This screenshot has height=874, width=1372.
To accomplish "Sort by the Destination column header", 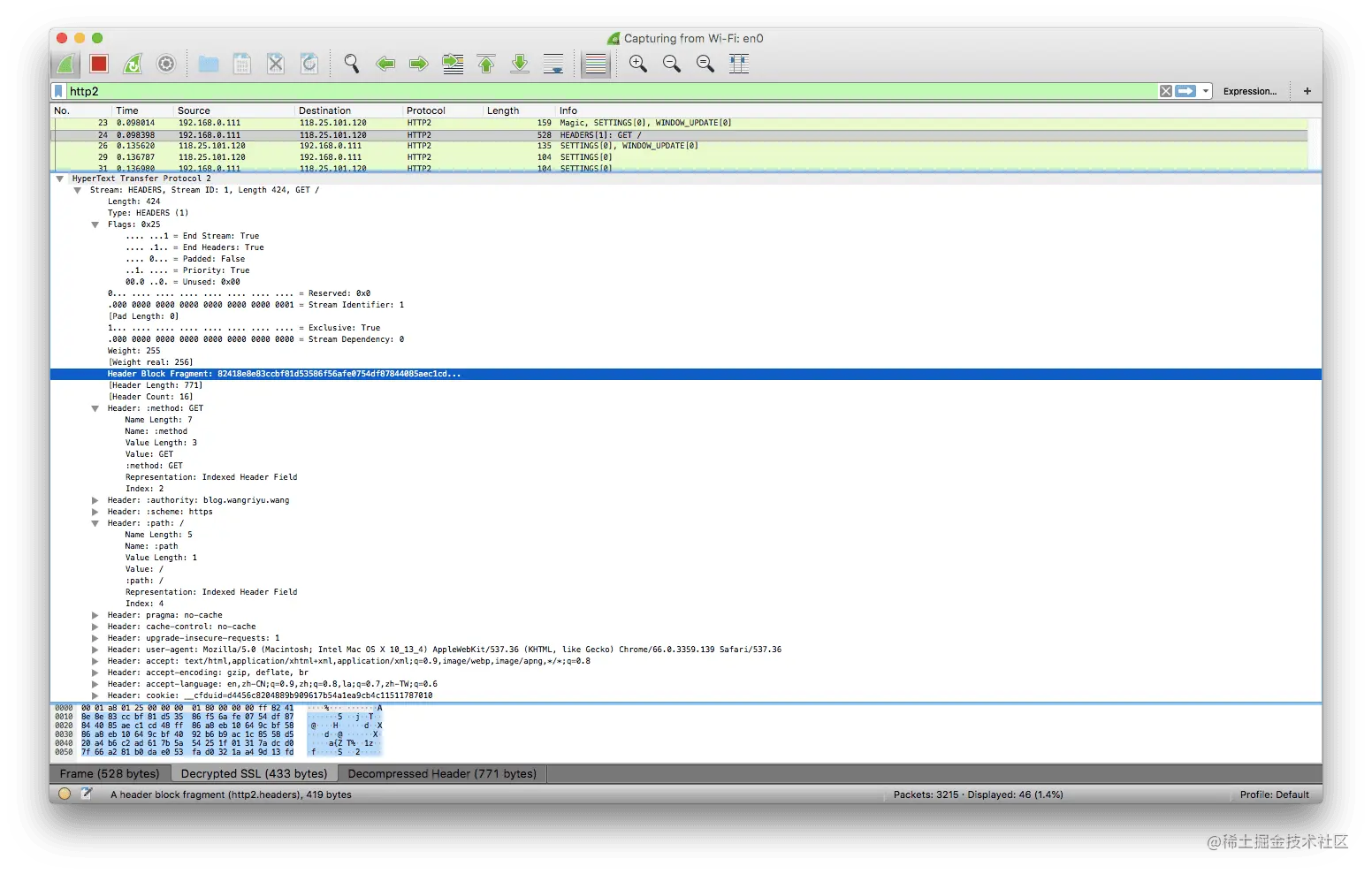I will [349, 110].
